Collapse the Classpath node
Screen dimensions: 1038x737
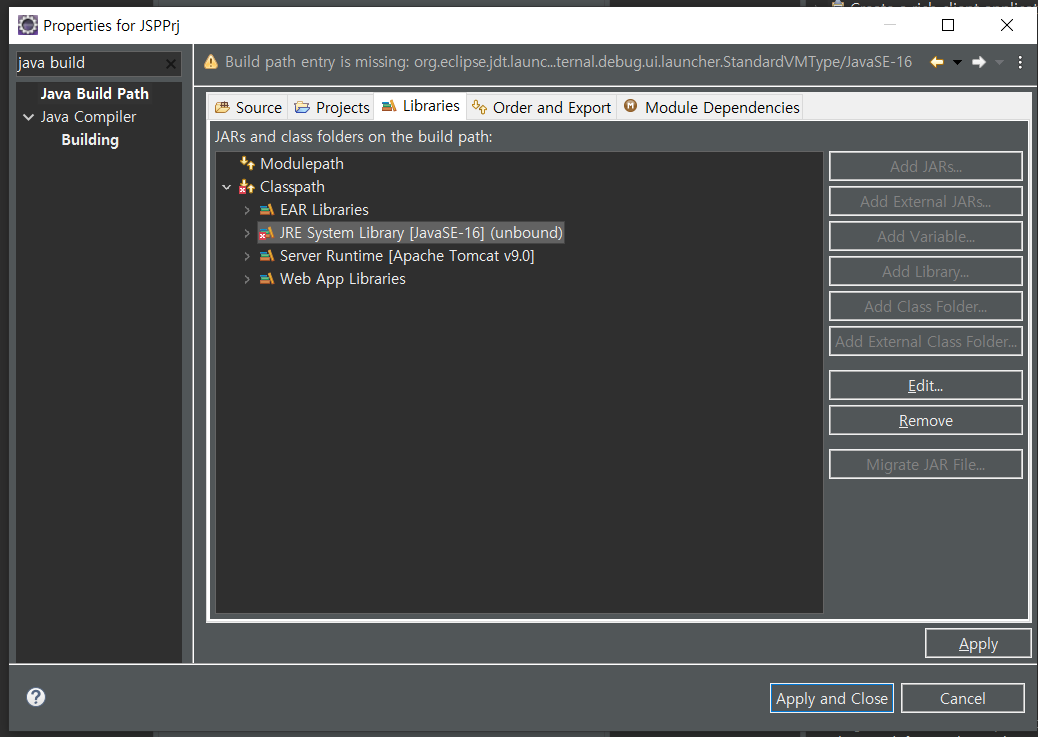(227, 187)
